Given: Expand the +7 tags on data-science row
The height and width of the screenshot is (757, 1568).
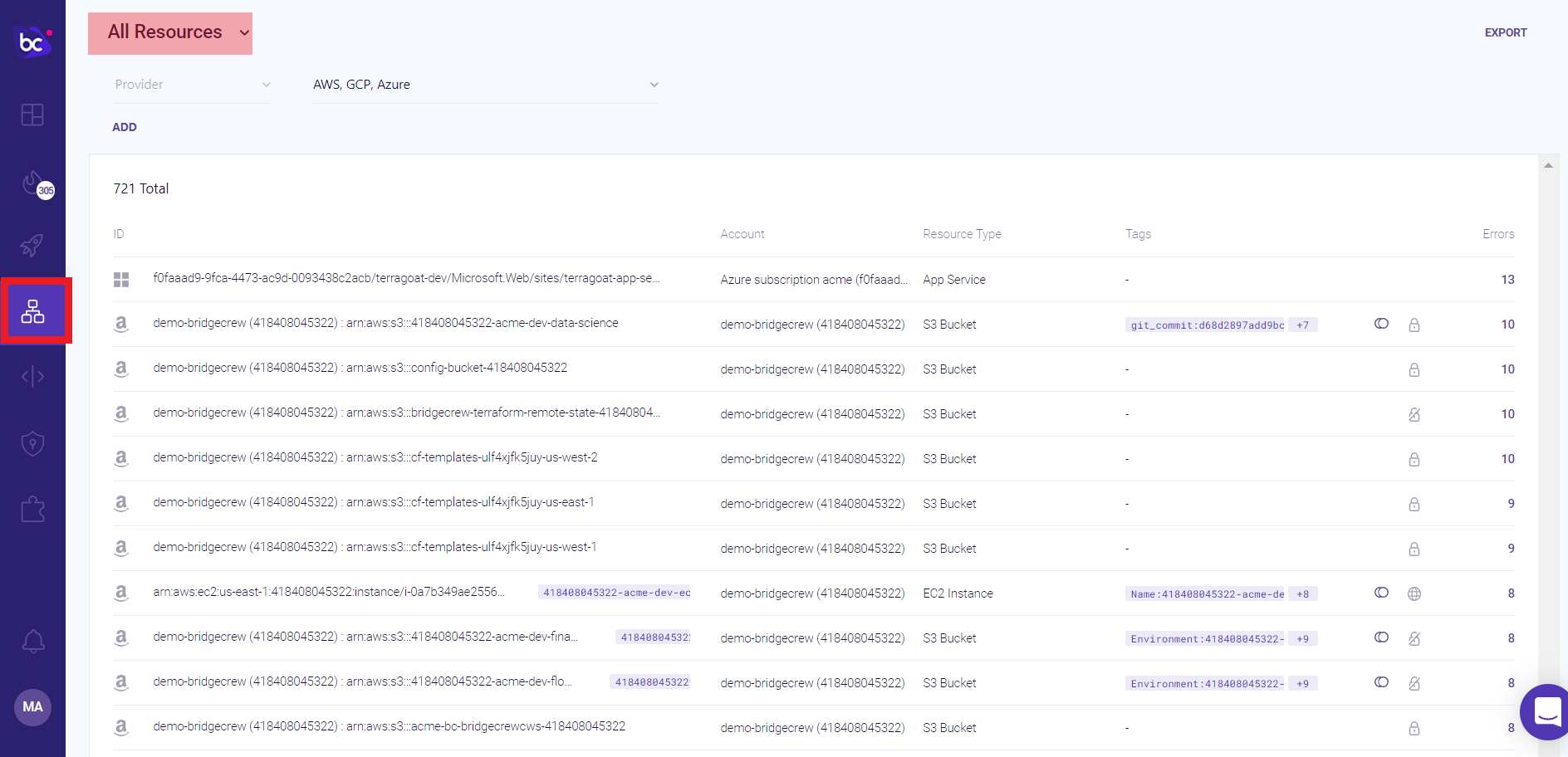Looking at the screenshot, I should [x=1303, y=325].
